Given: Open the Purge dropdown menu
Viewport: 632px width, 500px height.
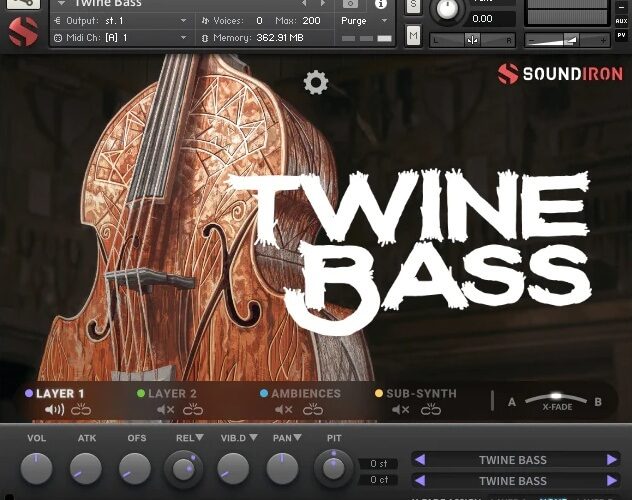Looking at the screenshot, I should (384, 21).
